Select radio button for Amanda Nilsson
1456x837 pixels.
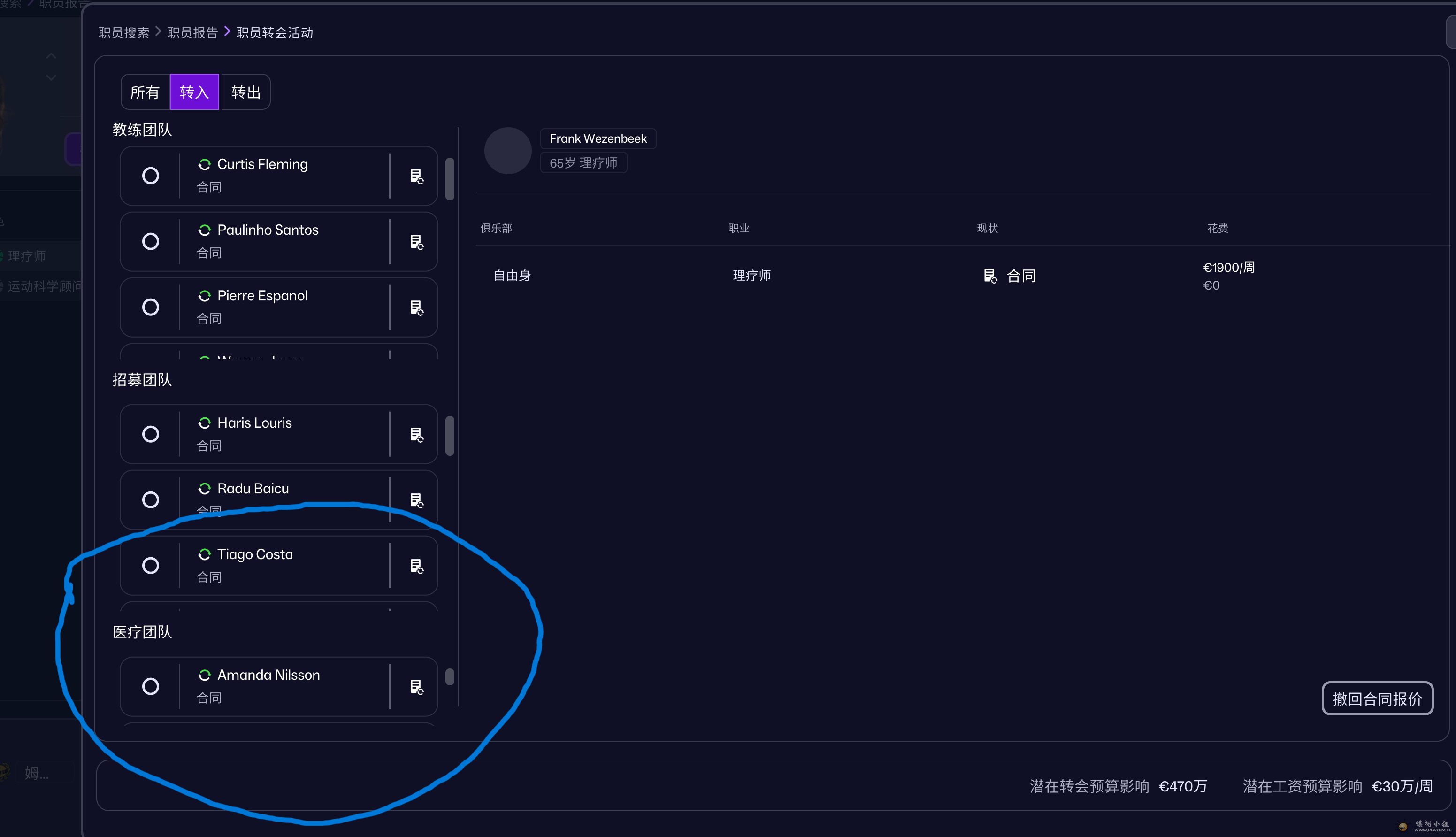[151, 686]
